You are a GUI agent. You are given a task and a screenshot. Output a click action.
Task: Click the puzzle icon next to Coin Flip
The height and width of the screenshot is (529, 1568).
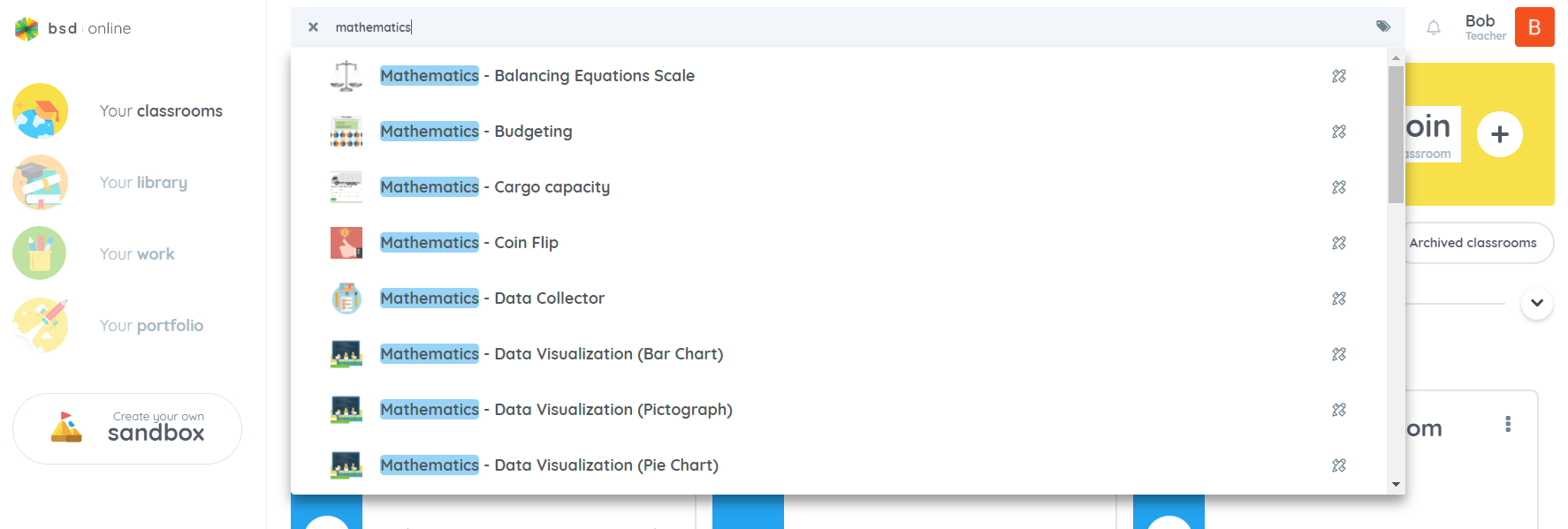pyautogui.click(x=1339, y=243)
